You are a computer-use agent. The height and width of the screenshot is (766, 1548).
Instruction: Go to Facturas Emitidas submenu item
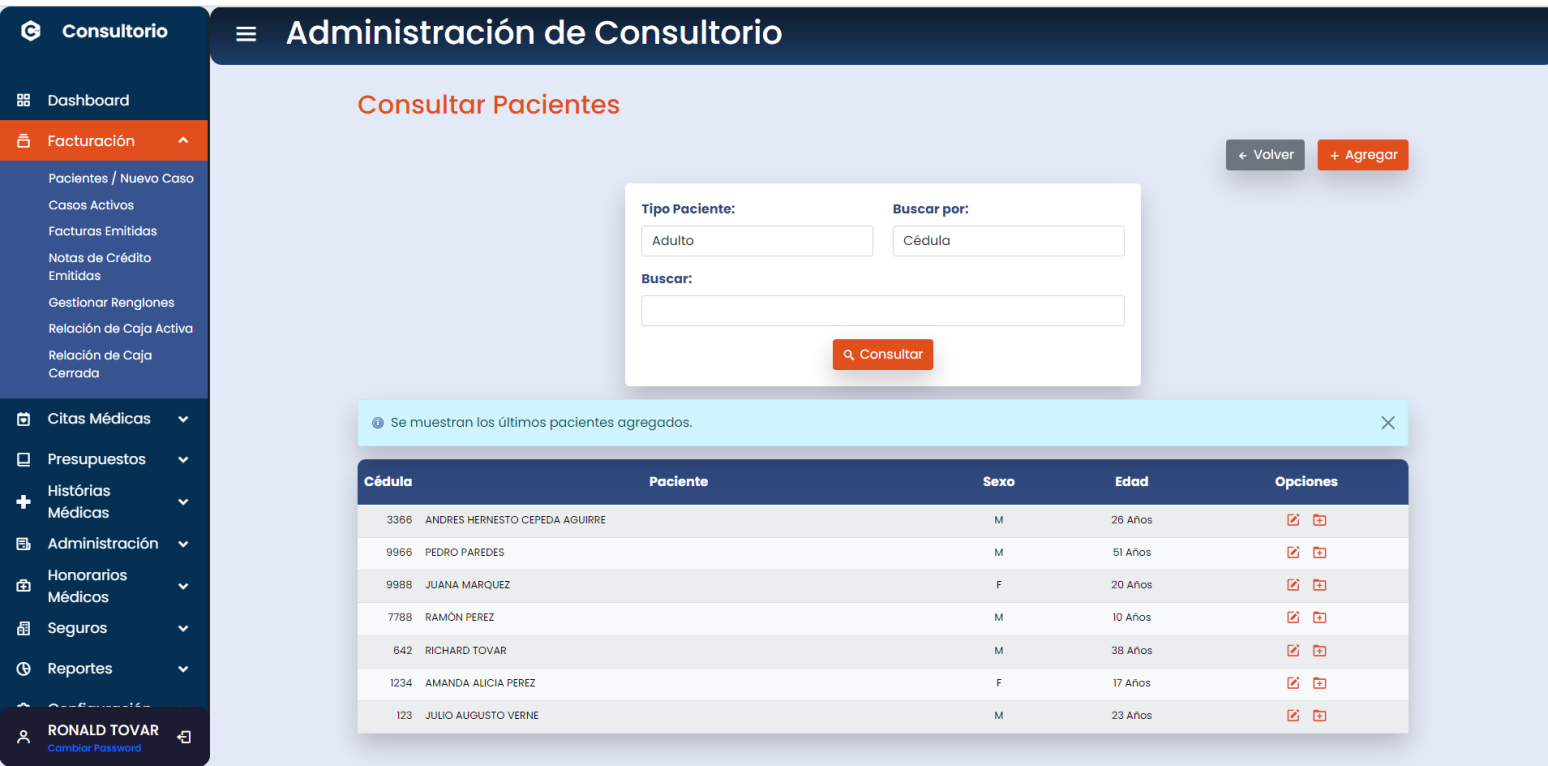(102, 231)
